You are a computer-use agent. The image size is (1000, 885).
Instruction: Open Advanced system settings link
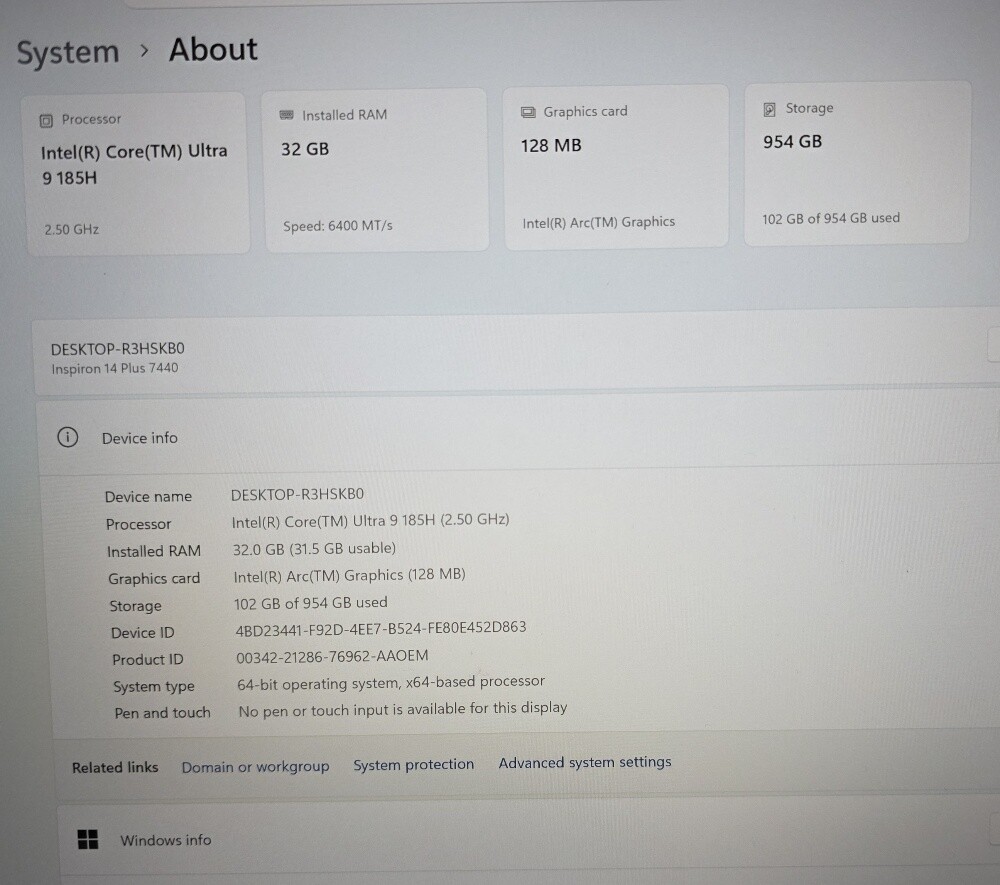[x=585, y=763]
